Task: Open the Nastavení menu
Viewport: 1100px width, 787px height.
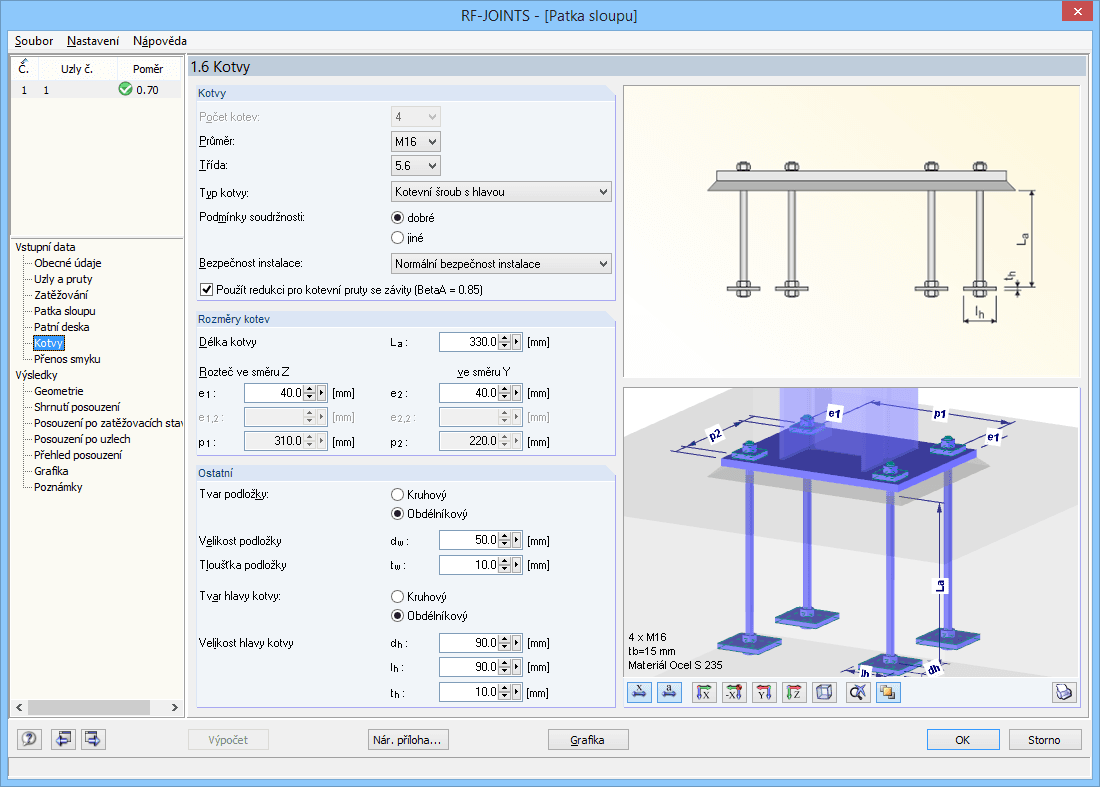Action: pyautogui.click(x=93, y=41)
